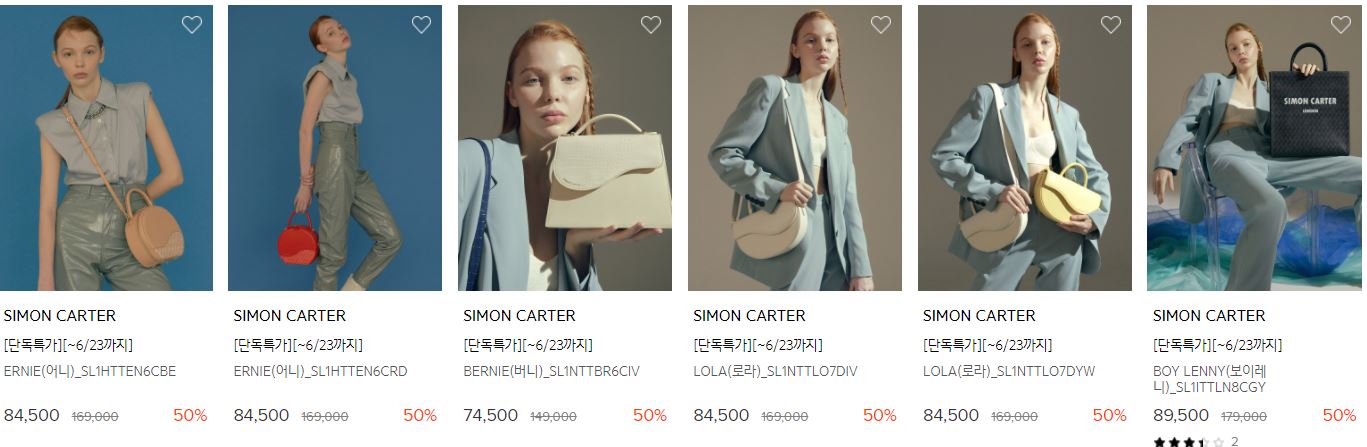Screen dimensions: 1367x447
Task: Click the LOLA(로라)_SL1NTTLO7DIV title
Action: point(775,371)
